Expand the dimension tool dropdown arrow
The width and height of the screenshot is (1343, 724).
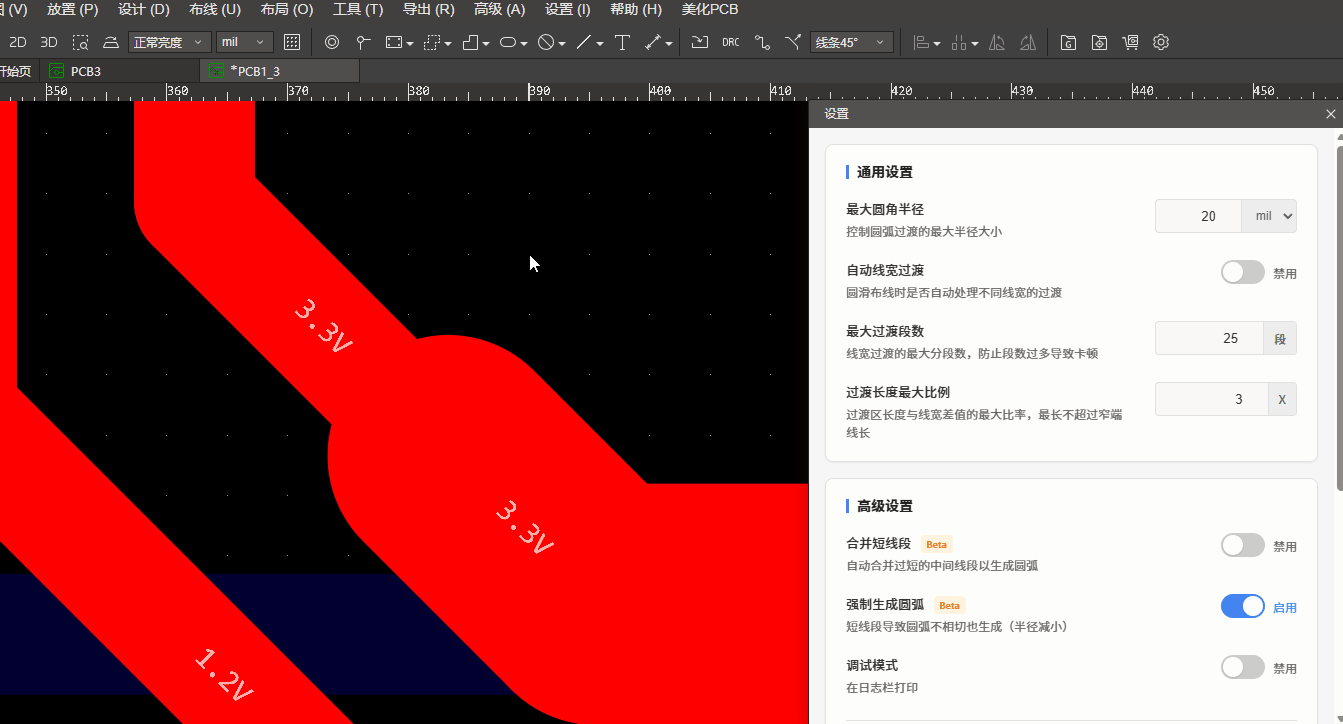pos(668,44)
